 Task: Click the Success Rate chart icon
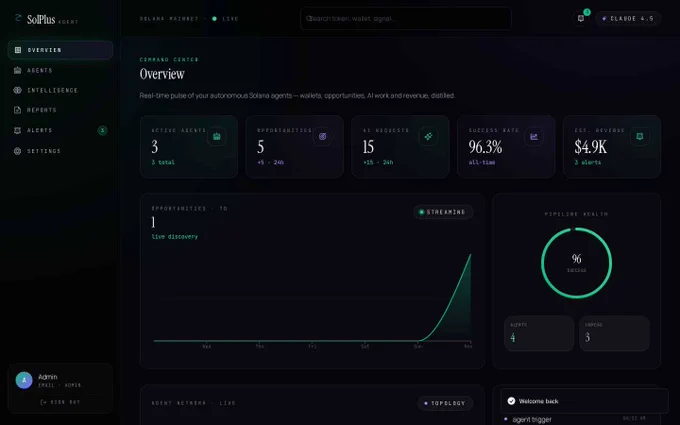(x=534, y=137)
